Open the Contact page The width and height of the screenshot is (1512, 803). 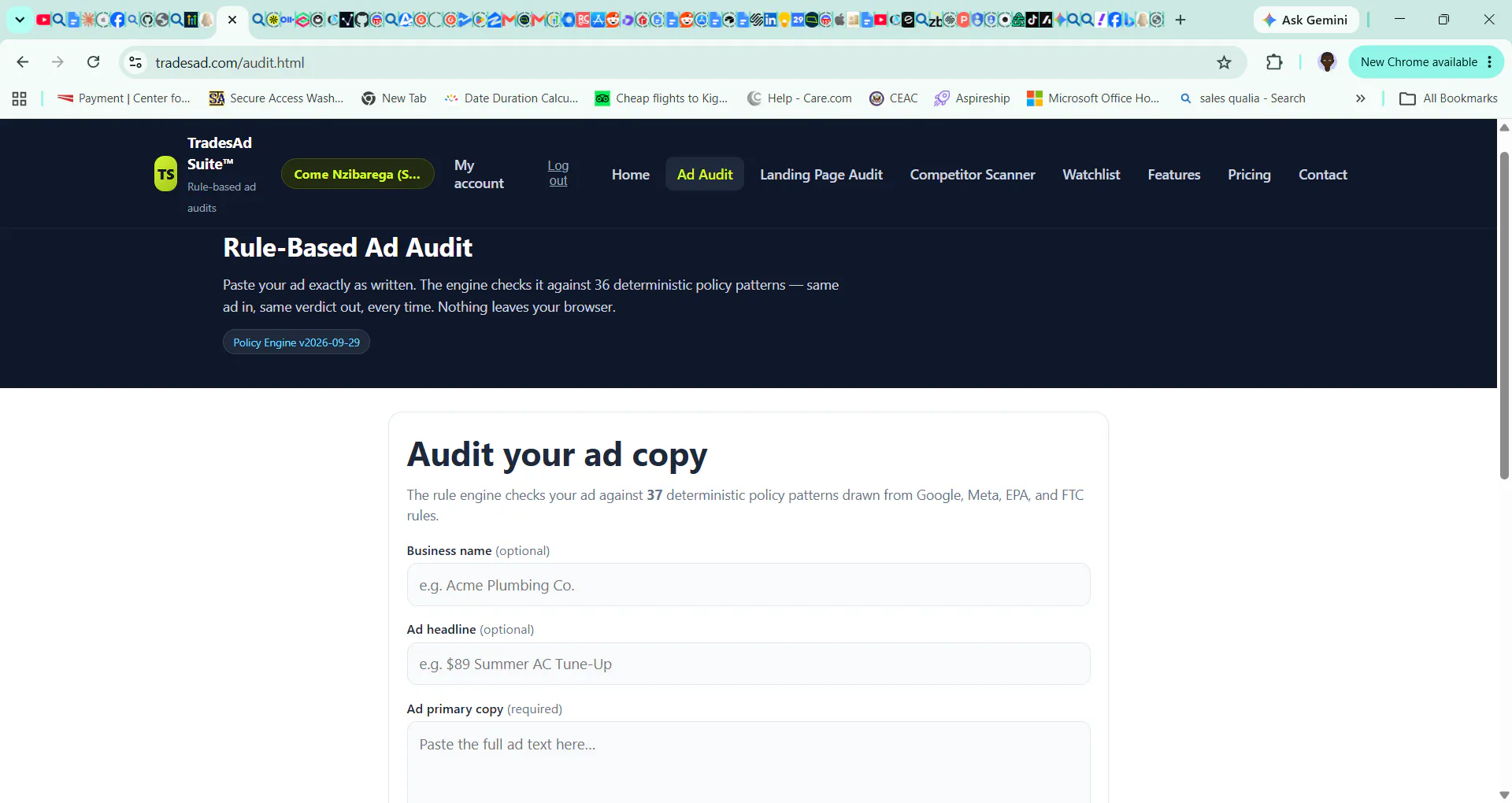(x=1323, y=174)
